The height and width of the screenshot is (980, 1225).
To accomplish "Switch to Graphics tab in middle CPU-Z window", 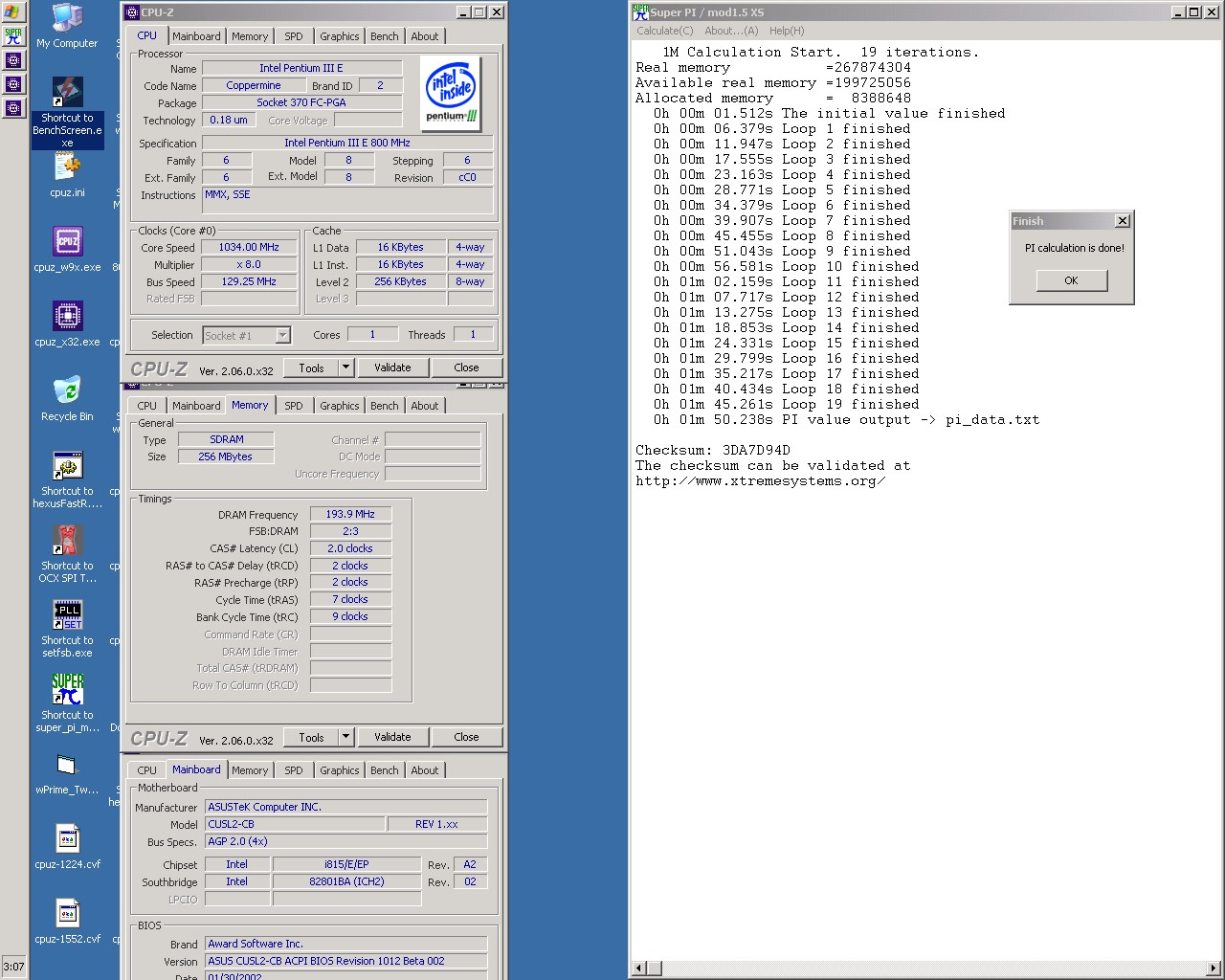I will click(340, 406).
